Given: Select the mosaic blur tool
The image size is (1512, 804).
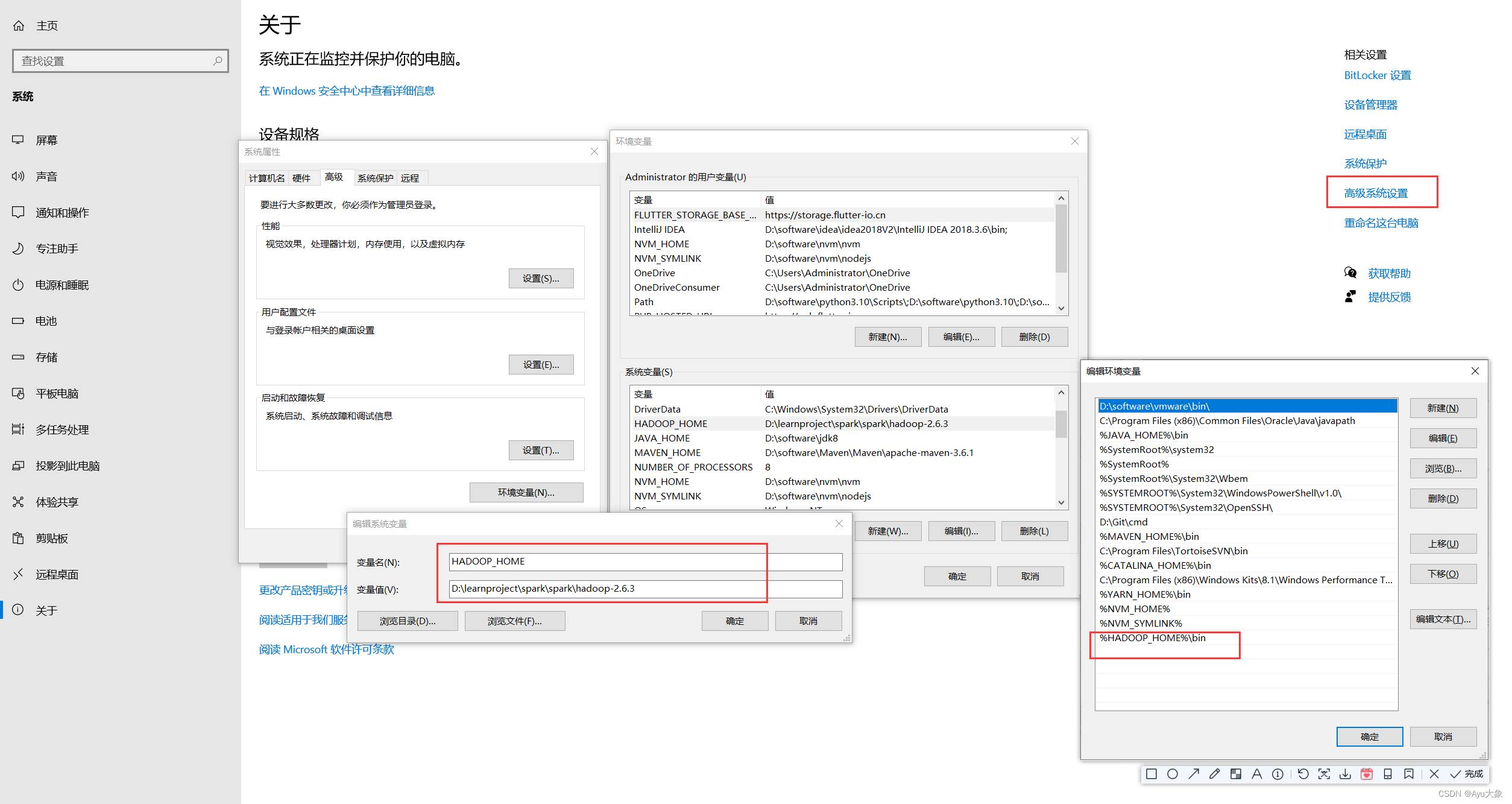Looking at the screenshot, I should (1236, 774).
